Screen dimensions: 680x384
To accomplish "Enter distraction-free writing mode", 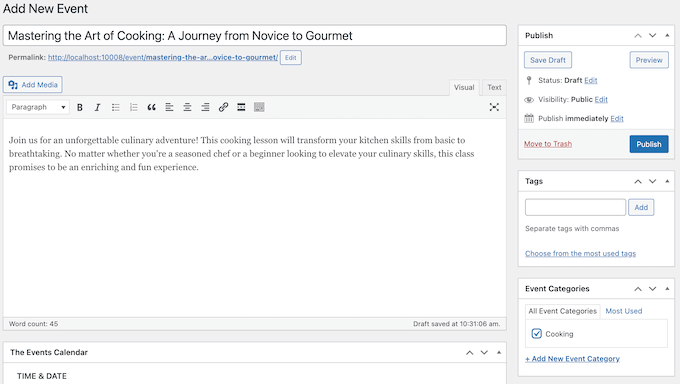I will point(494,107).
